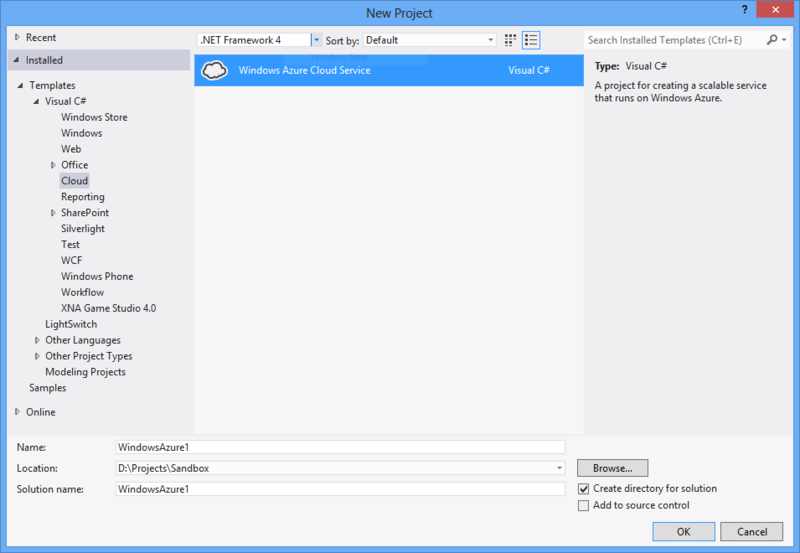Select the WCF category

point(71,260)
